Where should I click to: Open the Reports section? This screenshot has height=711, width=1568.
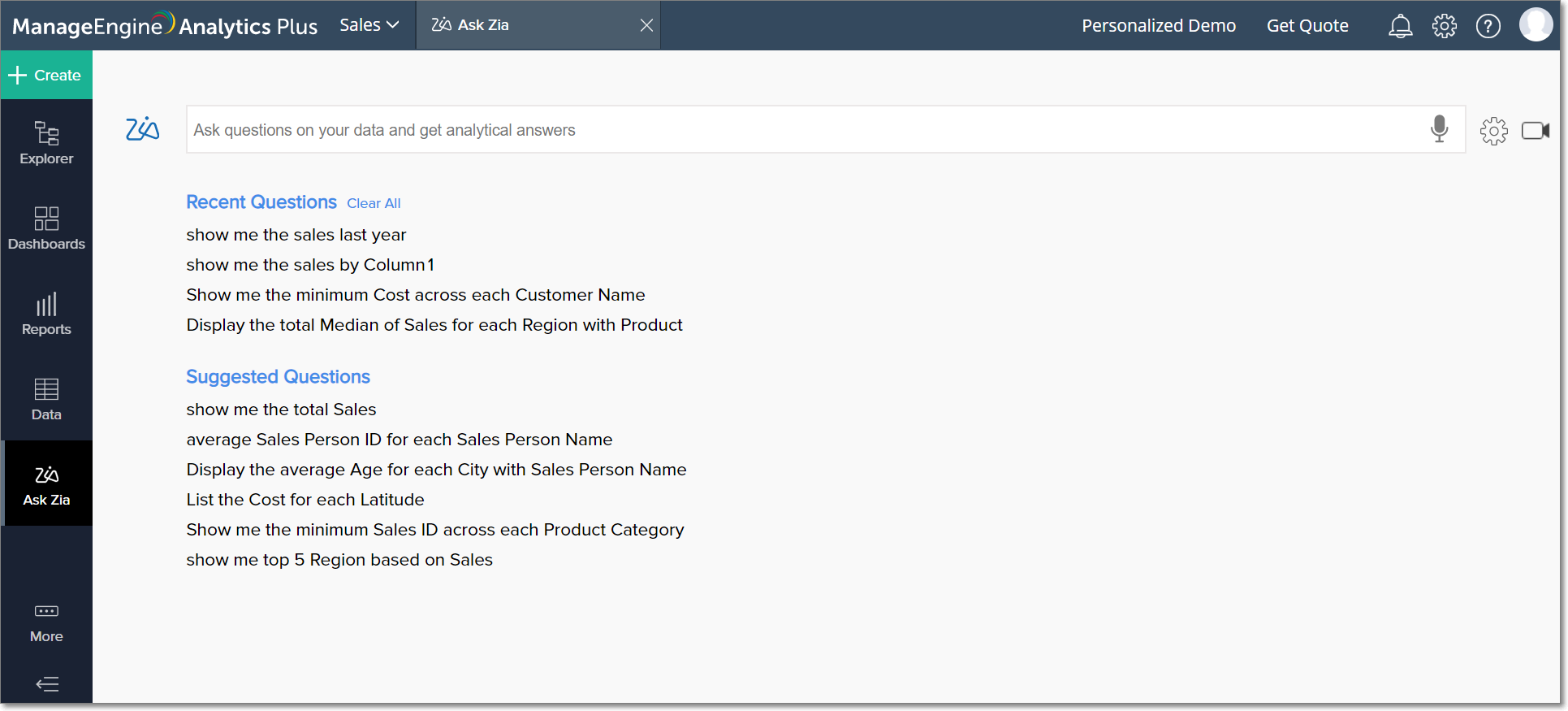click(x=46, y=314)
